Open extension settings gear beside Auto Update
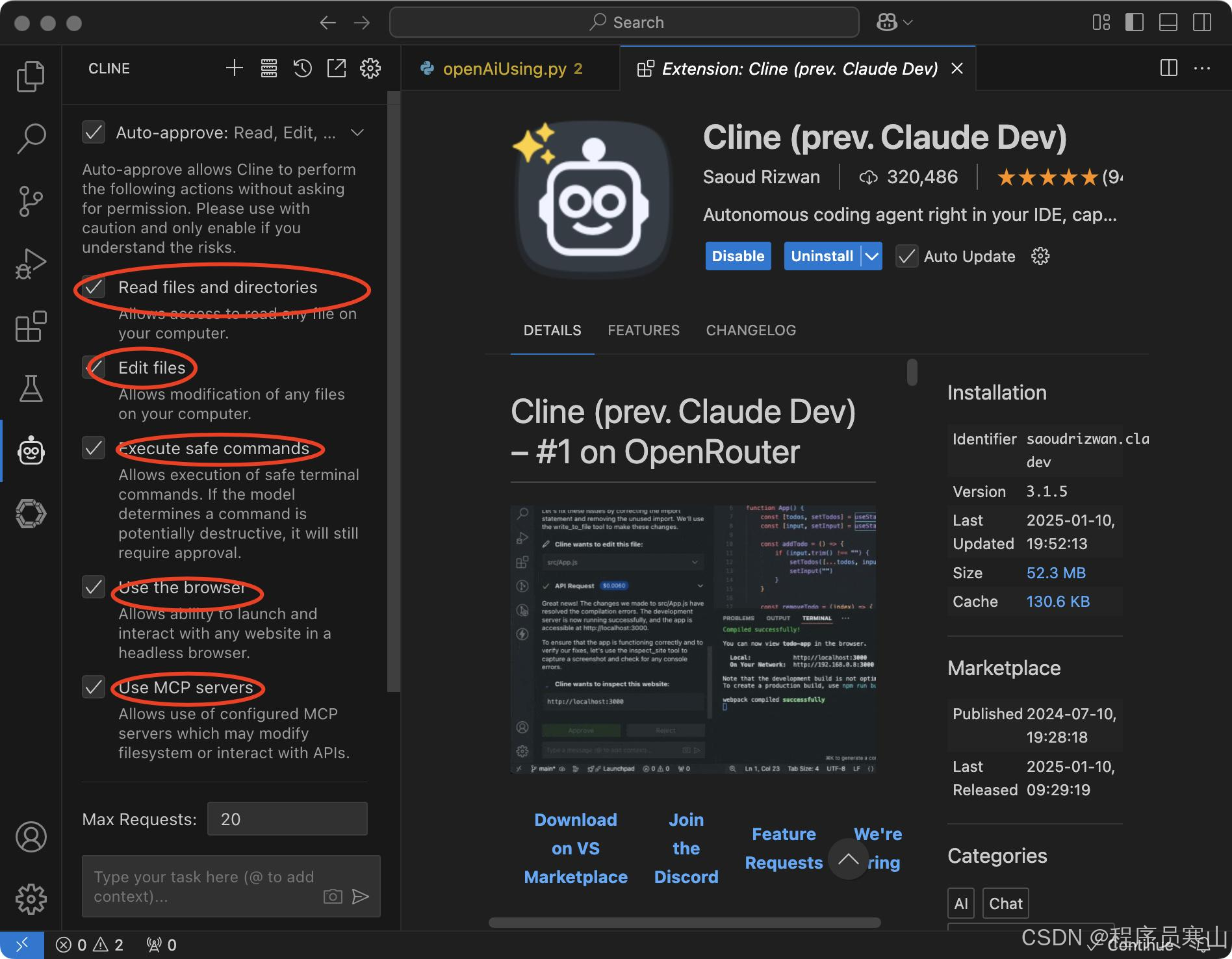Viewport: 1232px width, 959px height. pos(1040,256)
